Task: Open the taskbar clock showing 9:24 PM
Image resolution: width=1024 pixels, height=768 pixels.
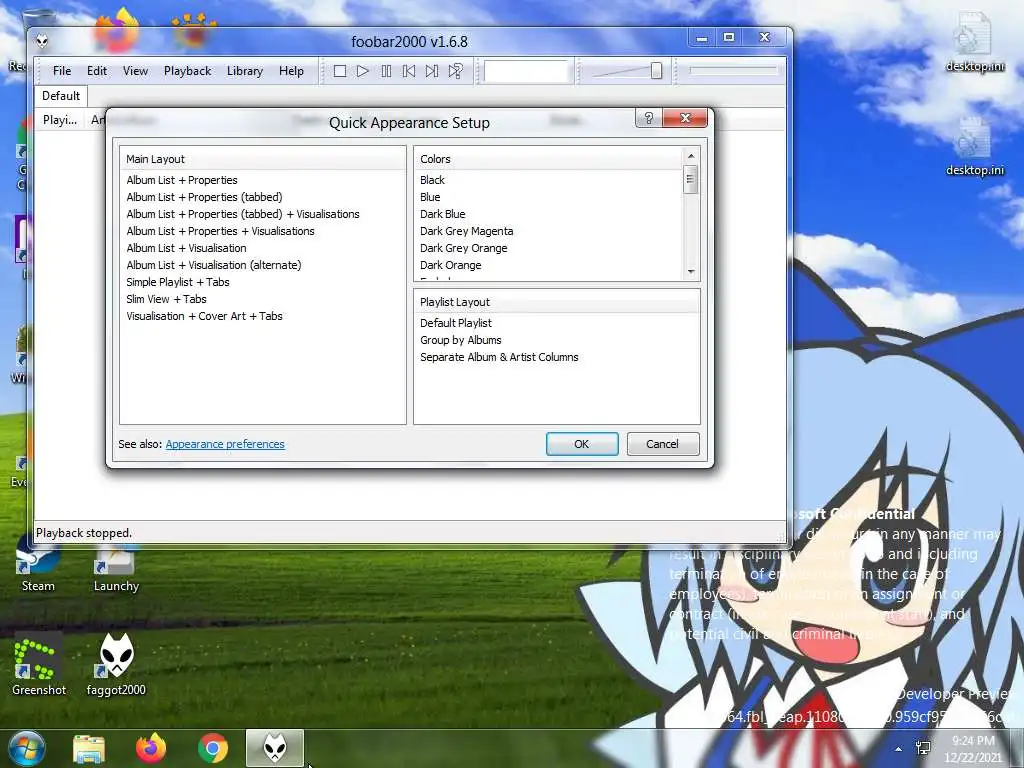Action: (x=973, y=749)
